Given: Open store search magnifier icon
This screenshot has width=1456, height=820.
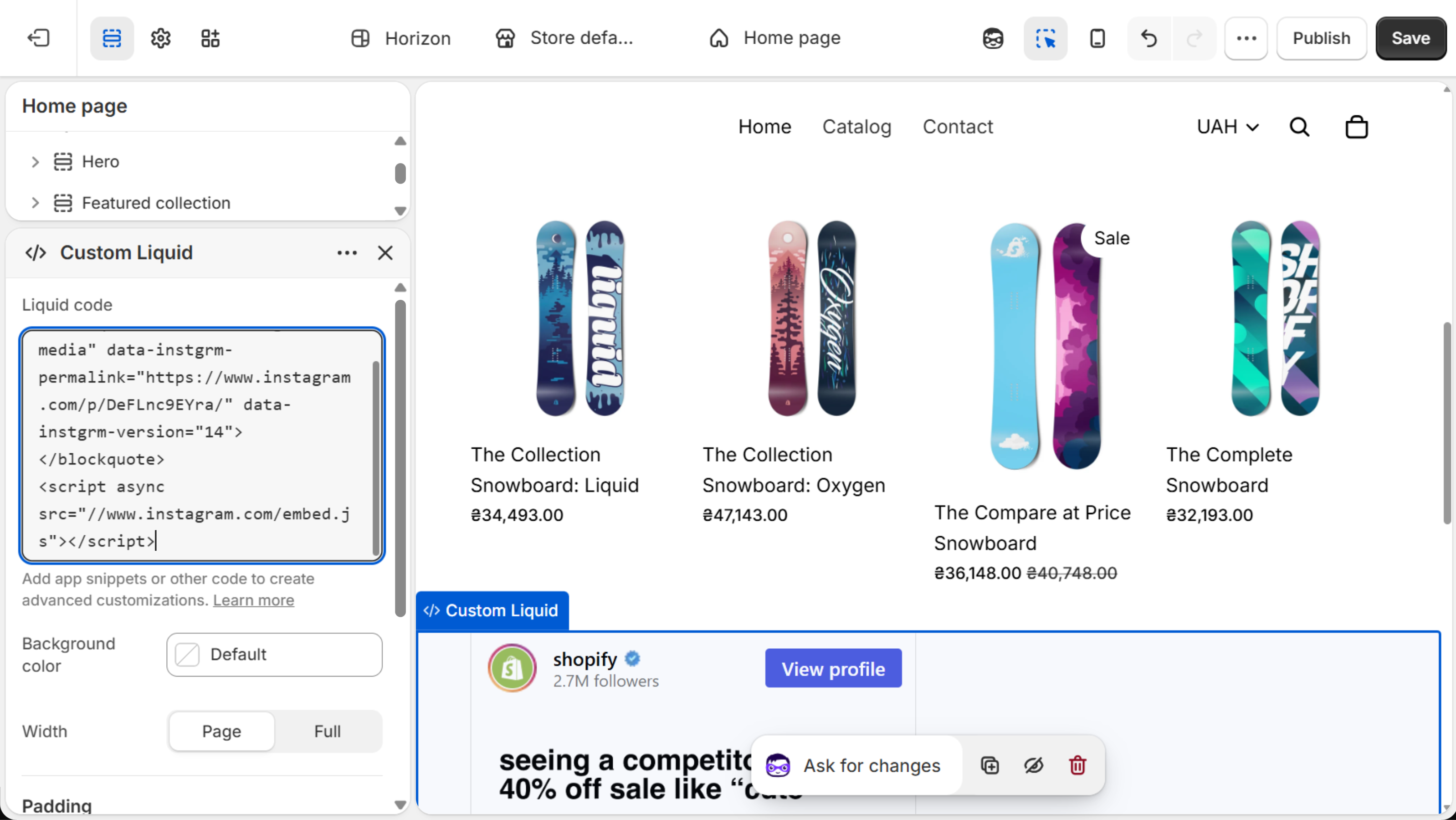Looking at the screenshot, I should (x=1299, y=127).
